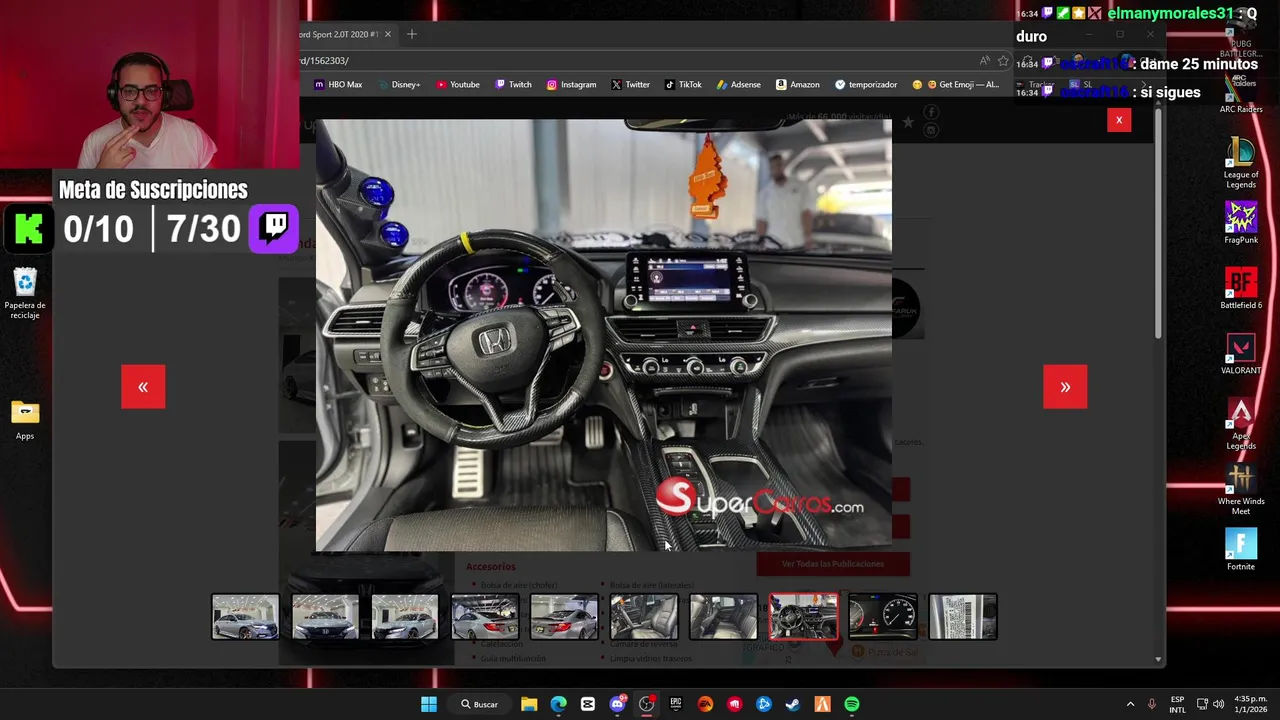Open the Amazon bookmark

798,85
